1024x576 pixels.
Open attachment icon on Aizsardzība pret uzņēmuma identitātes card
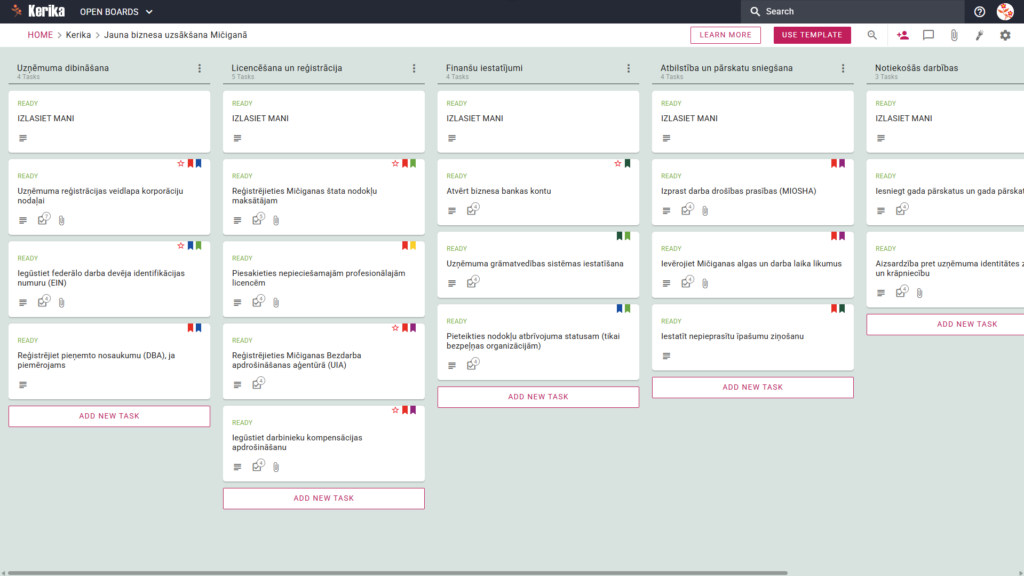[x=920, y=293]
